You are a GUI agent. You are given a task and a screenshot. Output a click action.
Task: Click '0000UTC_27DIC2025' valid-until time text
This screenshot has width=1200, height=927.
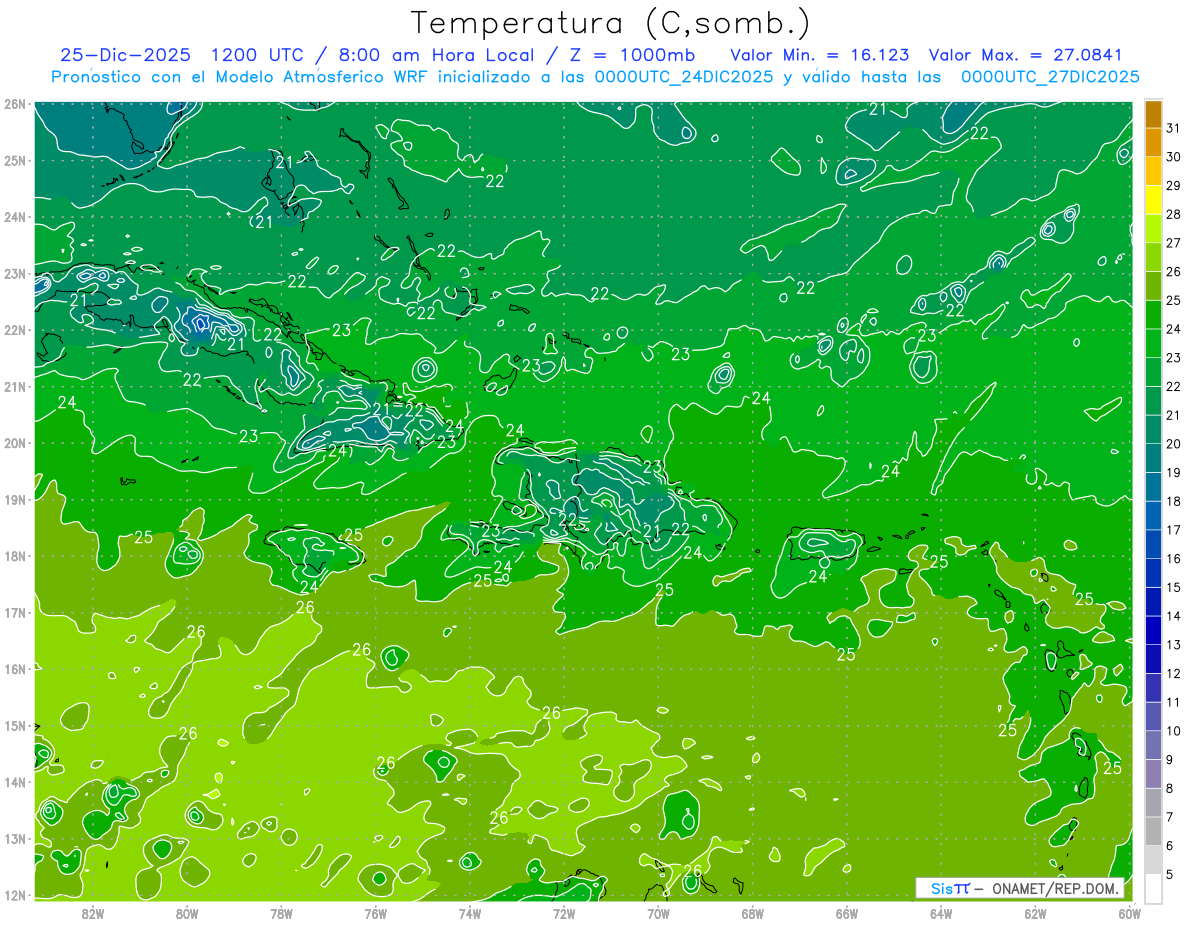point(1050,77)
